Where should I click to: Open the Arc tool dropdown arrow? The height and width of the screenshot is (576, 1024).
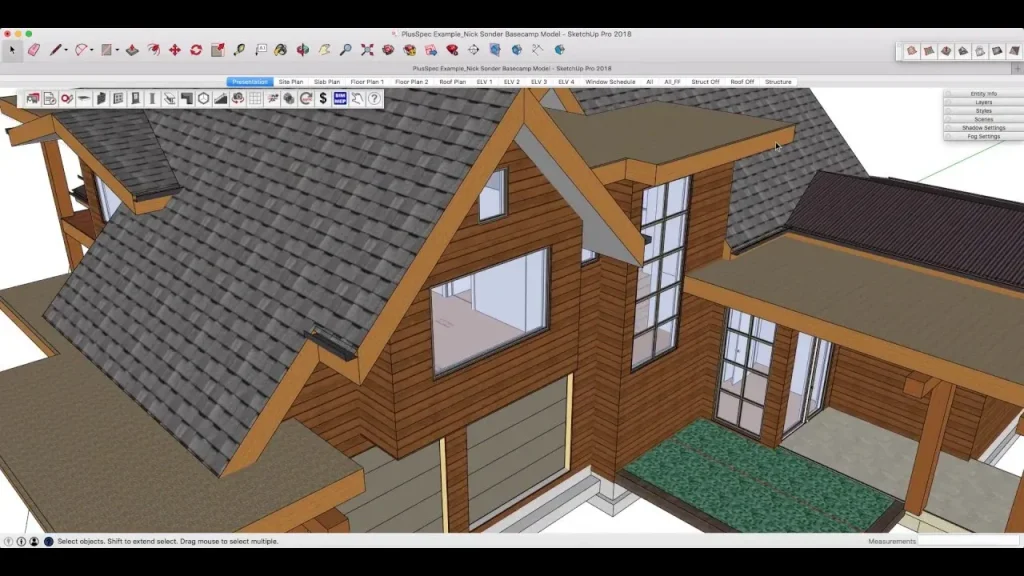[x=91, y=50]
